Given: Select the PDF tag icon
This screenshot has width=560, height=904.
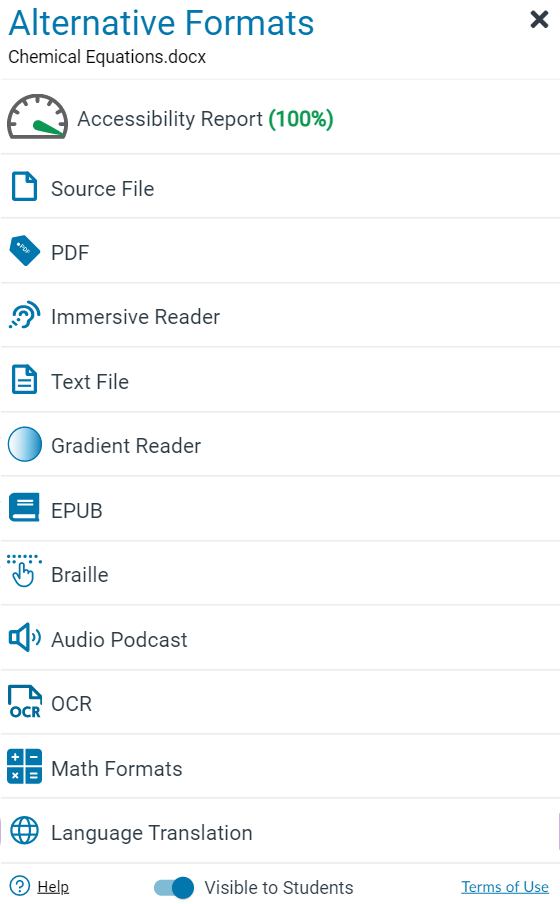Looking at the screenshot, I should (x=25, y=251).
